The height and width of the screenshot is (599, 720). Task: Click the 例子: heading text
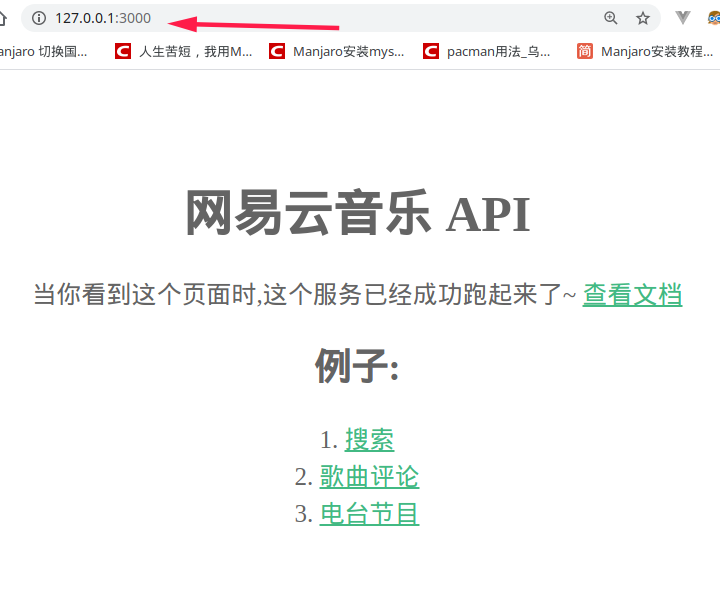(357, 366)
